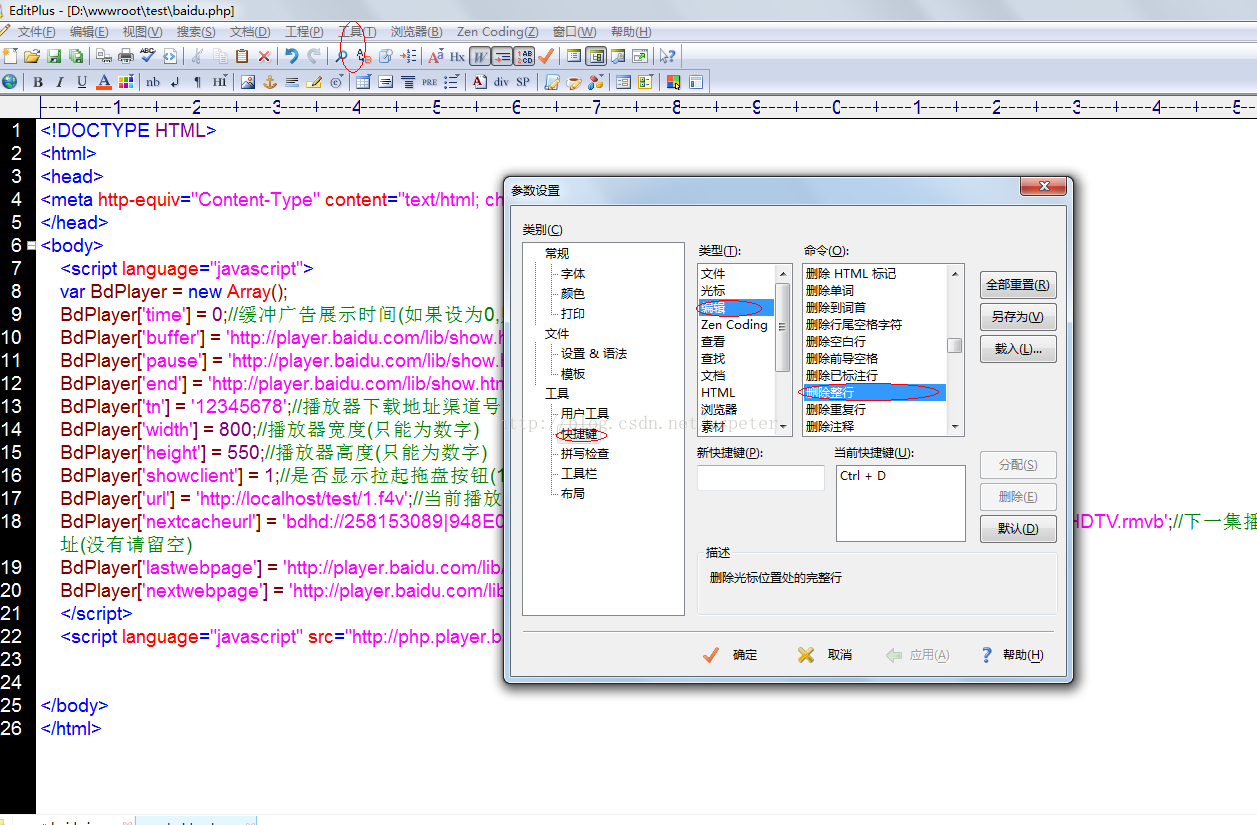Open the 搜索(S) menu
The height and width of the screenshot is (825, 1257).
coord(196,32)
